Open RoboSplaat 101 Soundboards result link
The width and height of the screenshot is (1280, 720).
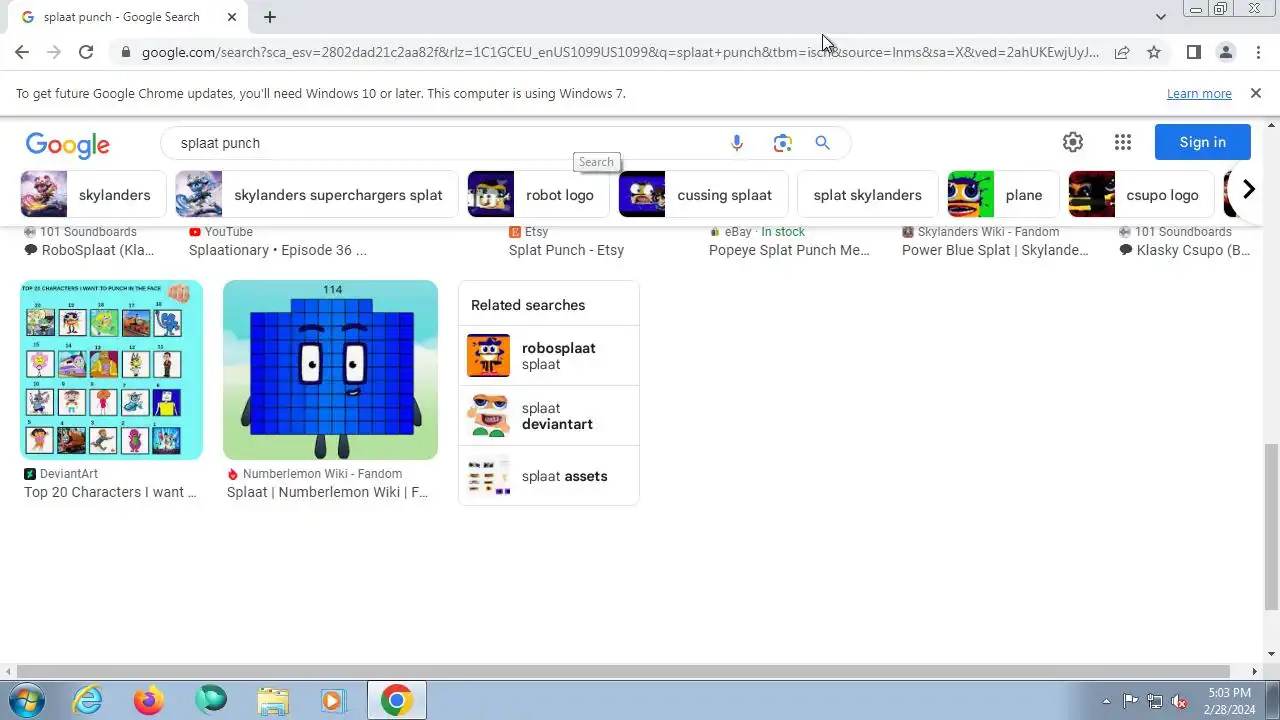89,250
